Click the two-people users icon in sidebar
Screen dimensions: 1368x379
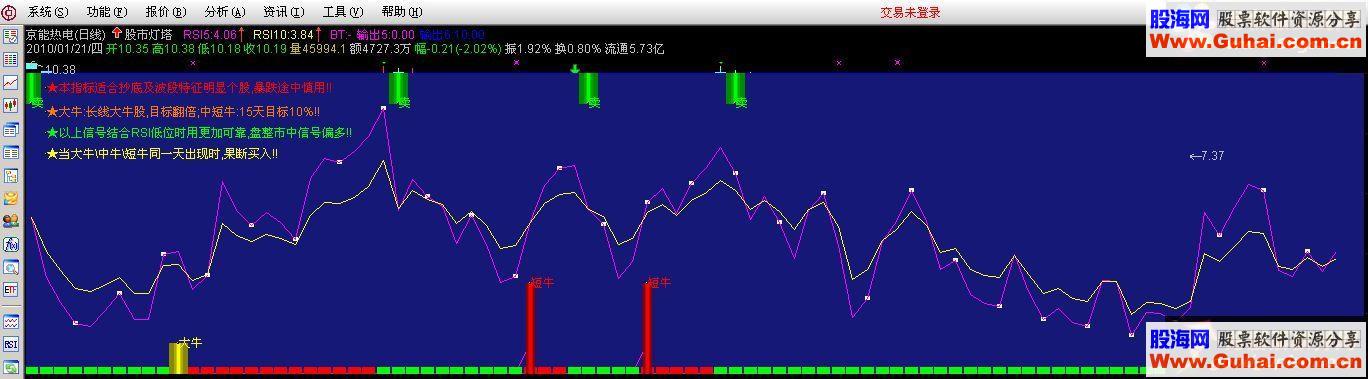(10, 221)
